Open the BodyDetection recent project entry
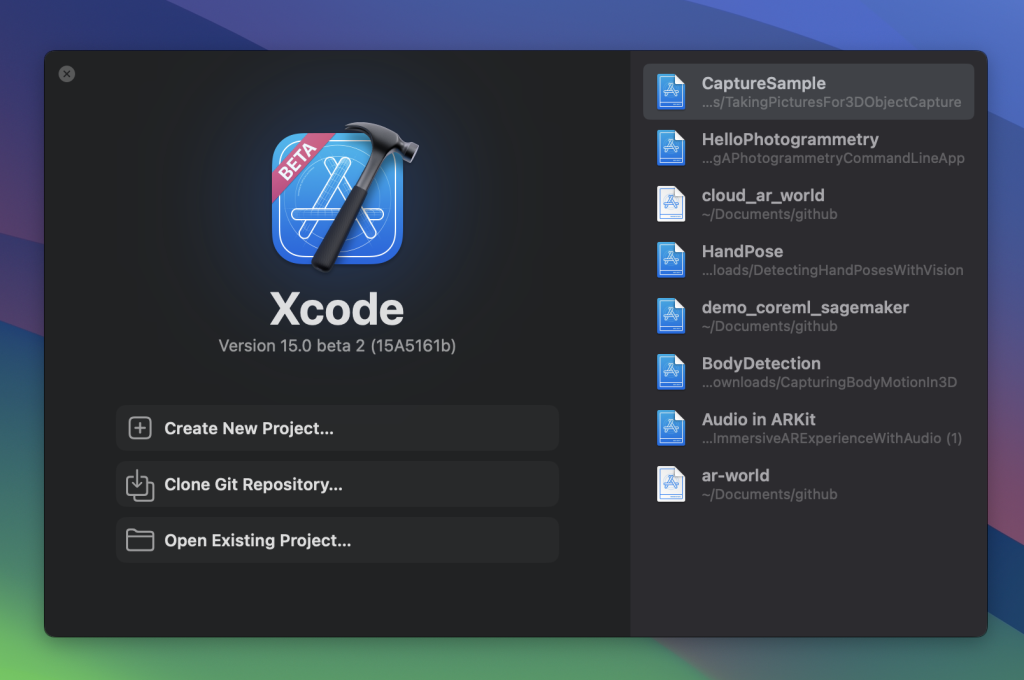This screenshot has height=680, width=1024. point(808,371)
